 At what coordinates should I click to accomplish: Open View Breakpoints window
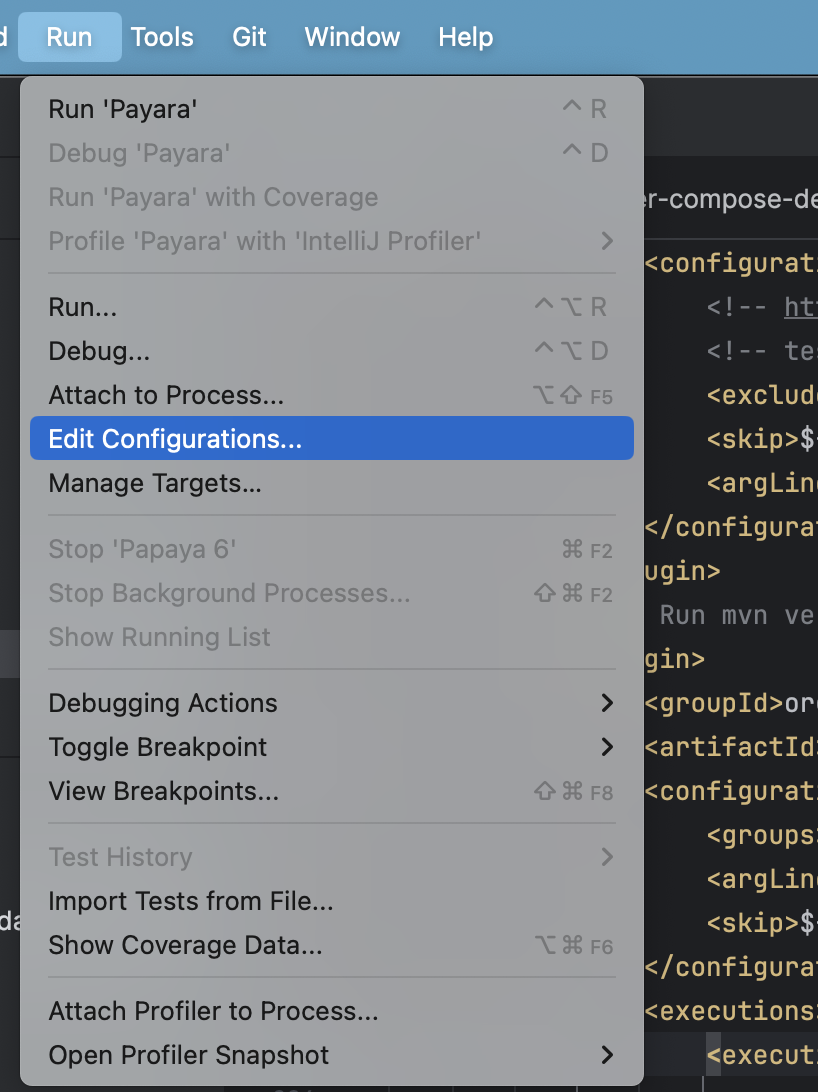164,791
